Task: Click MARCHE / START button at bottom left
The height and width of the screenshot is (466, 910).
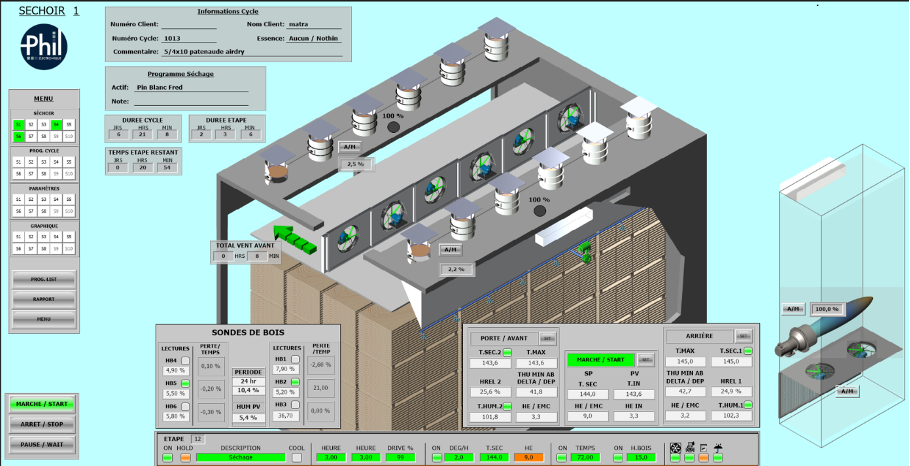Action: pyautogui.click(x=42, y=404)
